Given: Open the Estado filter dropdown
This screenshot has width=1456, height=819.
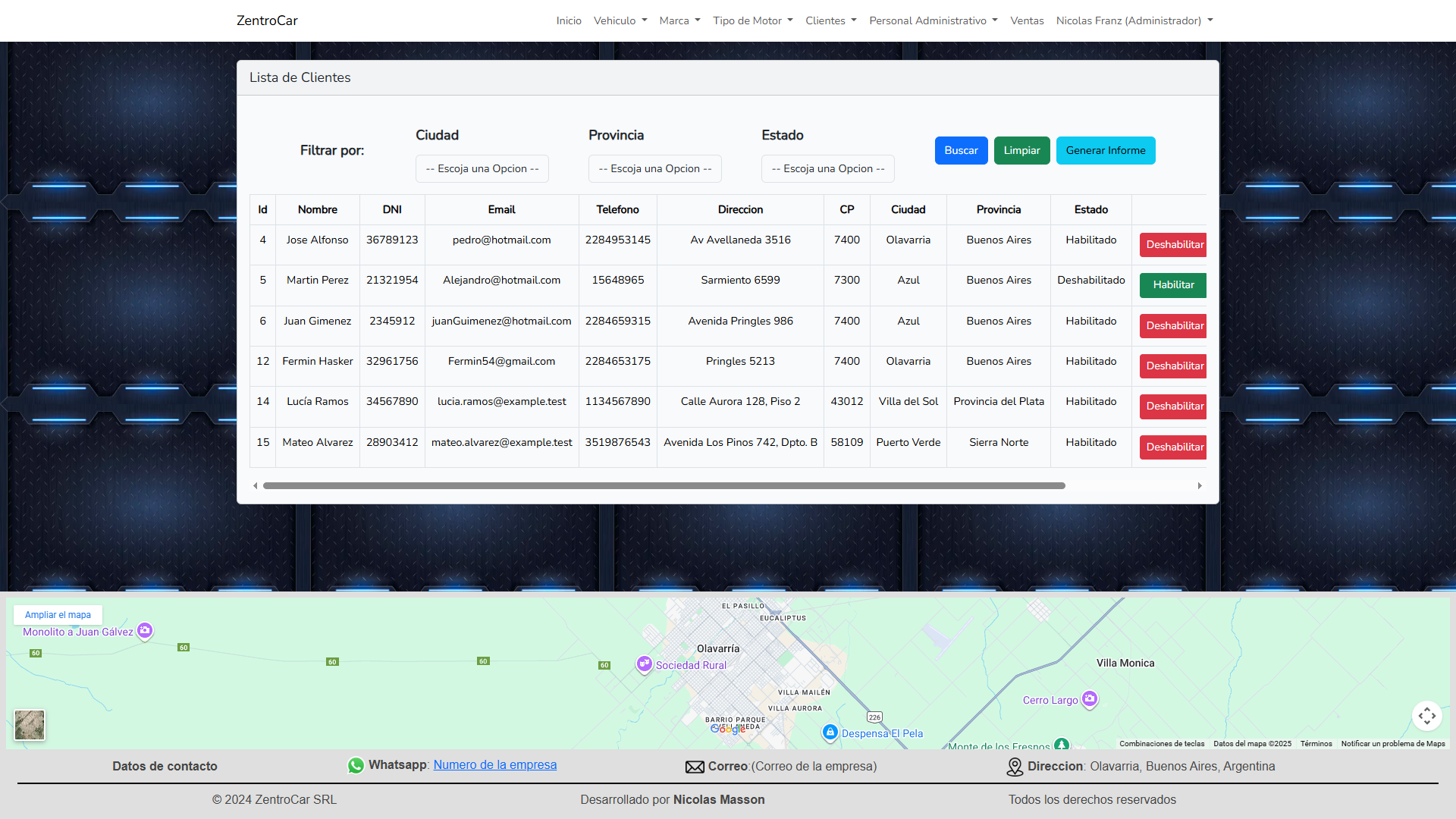Looking at the screenshot, I should pyautogui.click(x=827, y=169).
